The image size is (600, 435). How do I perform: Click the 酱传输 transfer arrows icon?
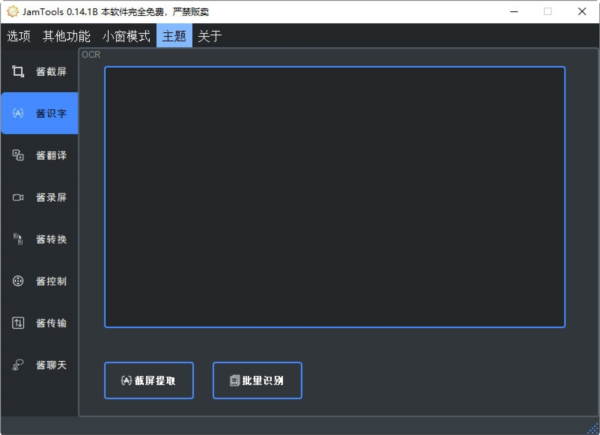pyautogui.click(x=18, y=323)
